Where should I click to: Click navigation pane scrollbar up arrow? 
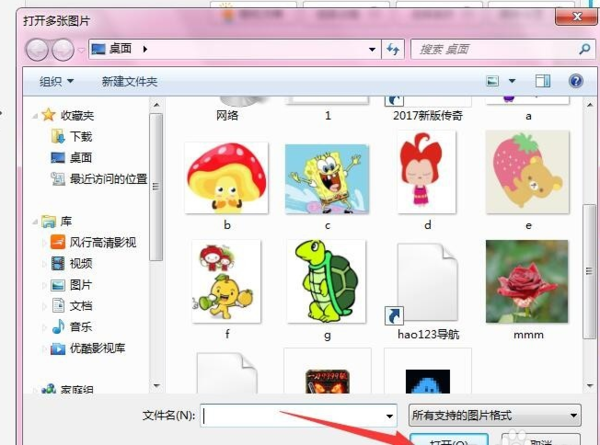pyautogui.click(x=156, y=105)
